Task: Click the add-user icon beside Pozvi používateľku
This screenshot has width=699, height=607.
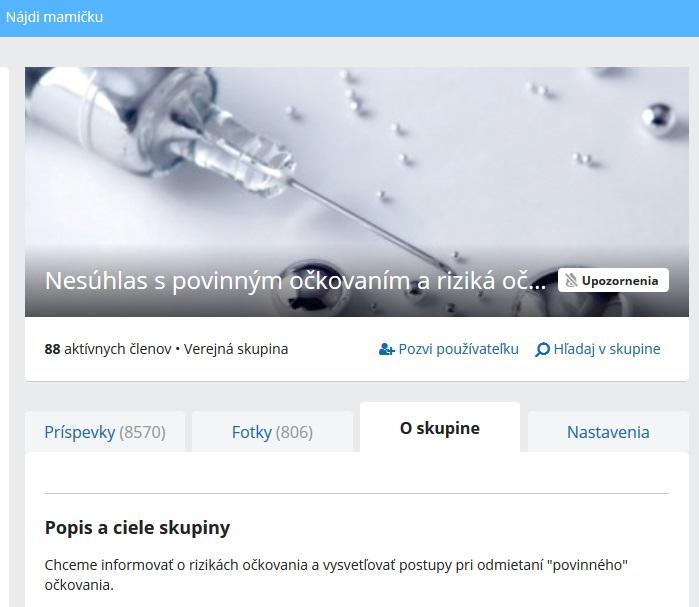Action: tap(387, 349)
